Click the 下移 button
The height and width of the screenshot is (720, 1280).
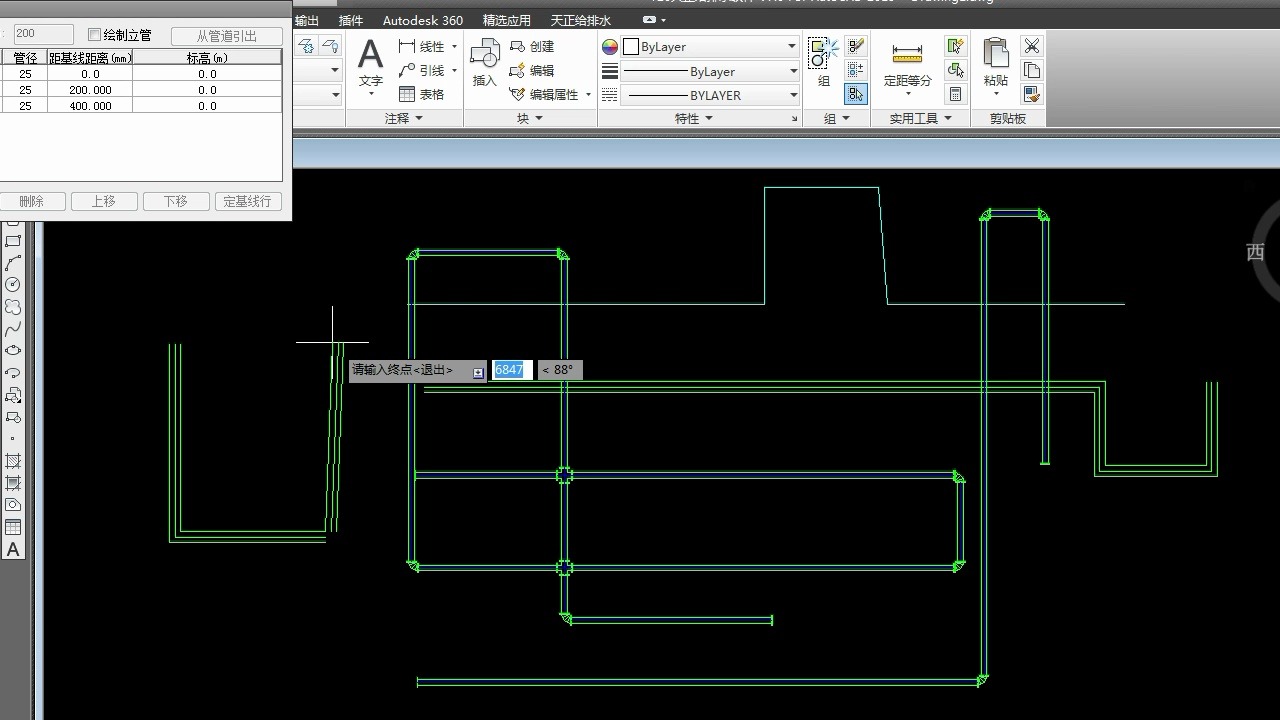175,201
